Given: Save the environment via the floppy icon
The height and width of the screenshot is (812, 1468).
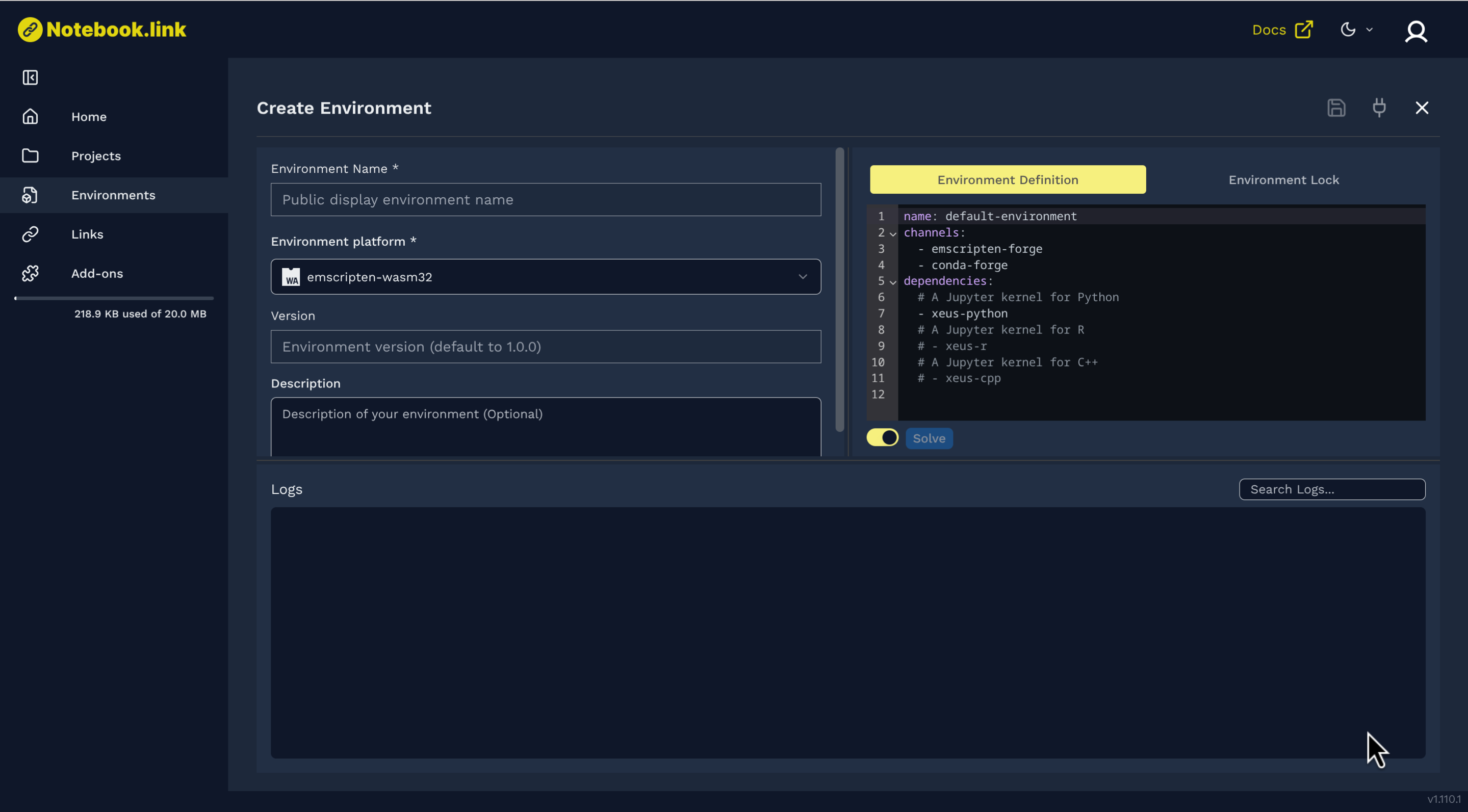Looking at the screenshot, I should point(1336,108).
